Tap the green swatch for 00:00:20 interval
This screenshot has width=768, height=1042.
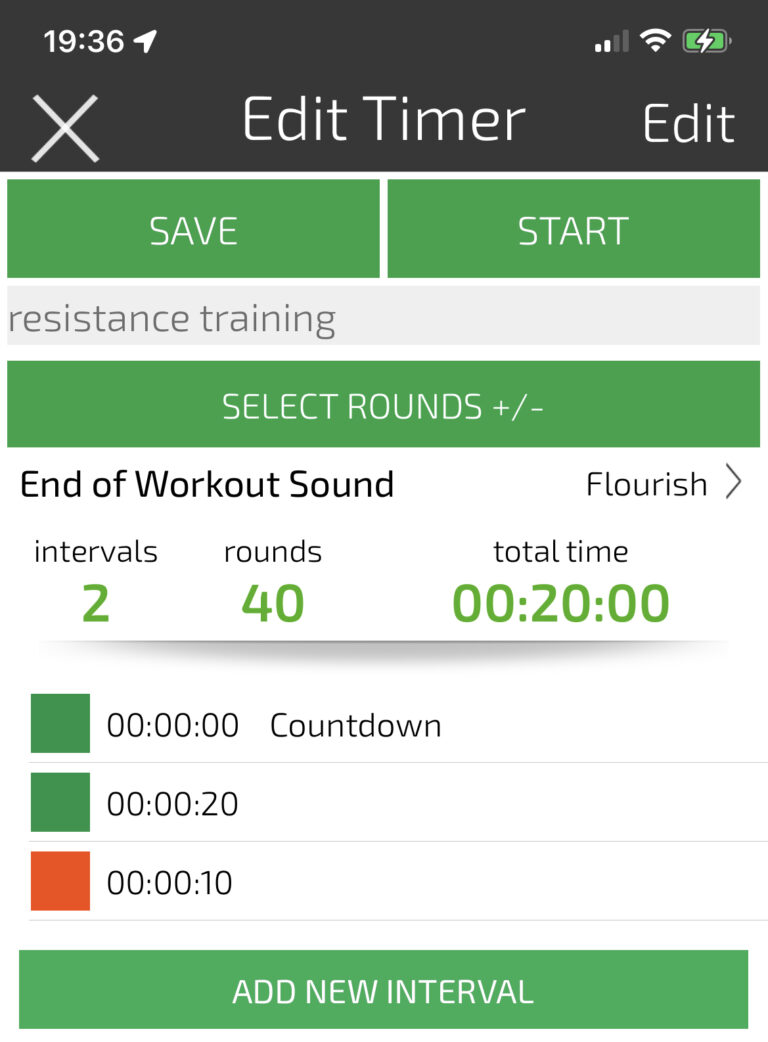click(60, 802)
